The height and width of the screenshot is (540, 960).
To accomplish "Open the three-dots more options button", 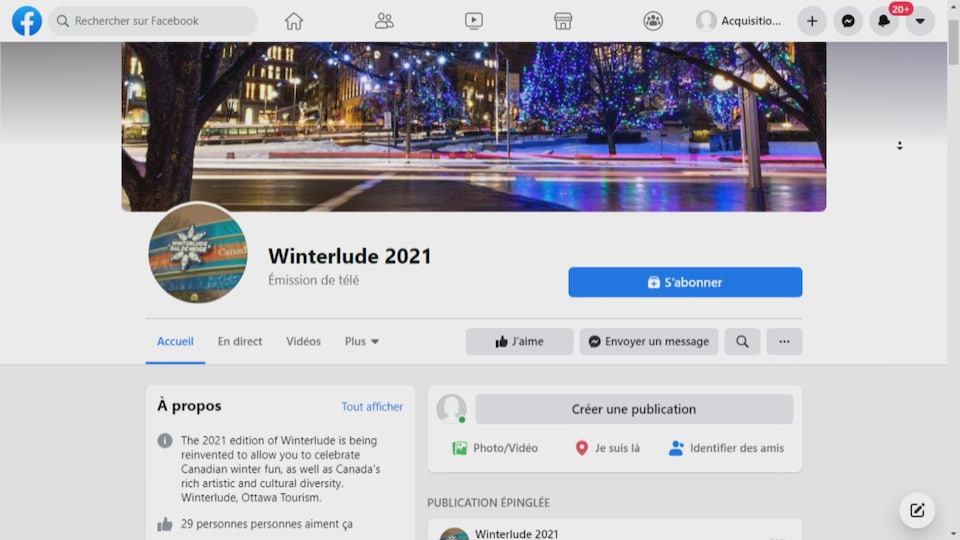I will point(784,342).
